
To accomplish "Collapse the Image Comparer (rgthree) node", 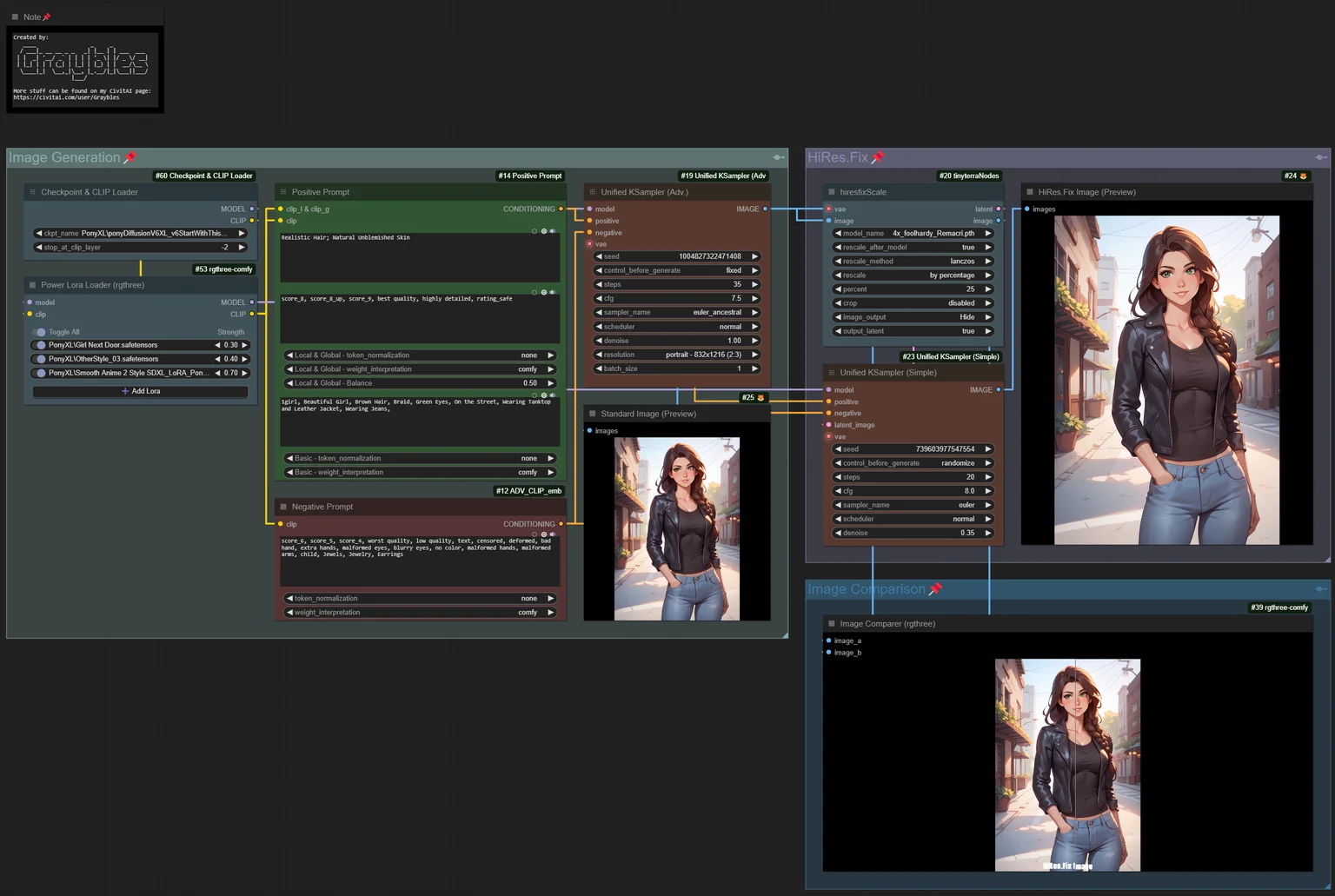I will (x=832, y=624).
